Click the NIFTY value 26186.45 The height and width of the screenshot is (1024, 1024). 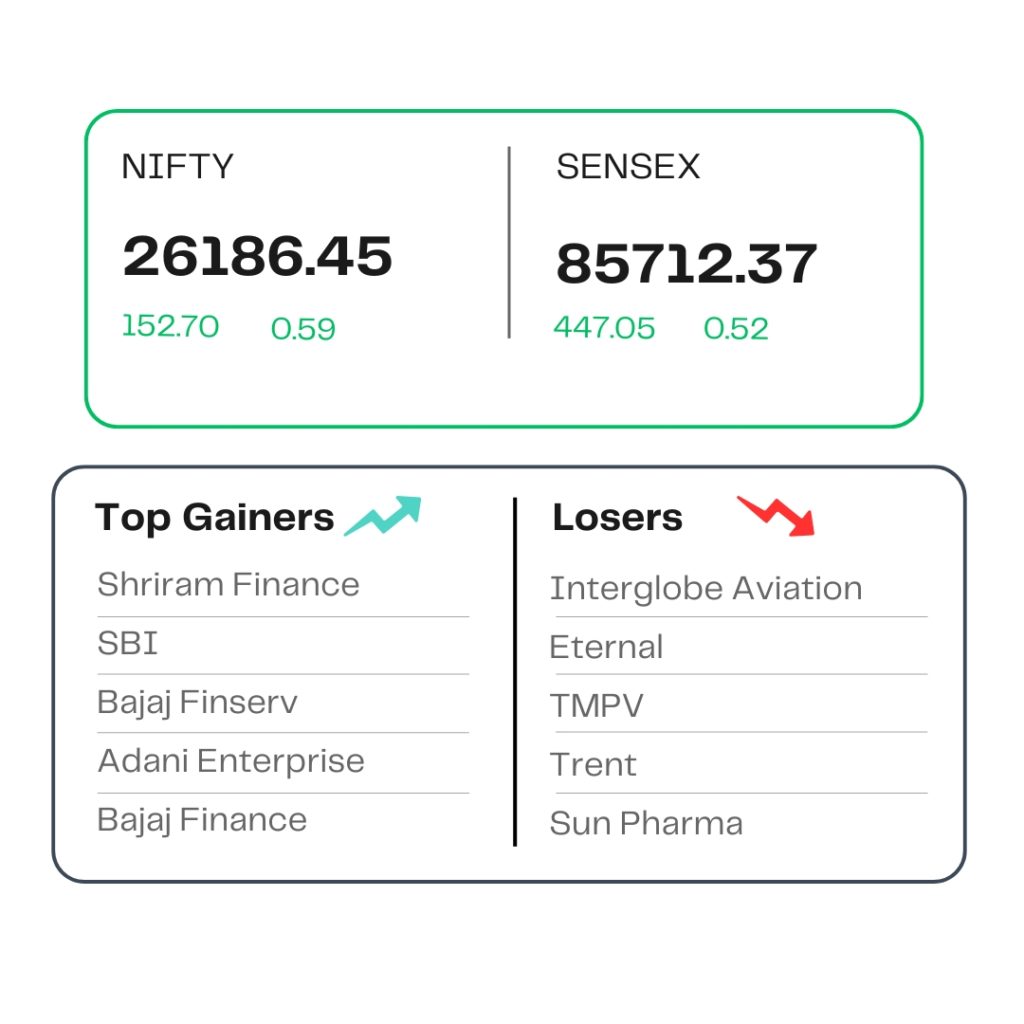257,256
